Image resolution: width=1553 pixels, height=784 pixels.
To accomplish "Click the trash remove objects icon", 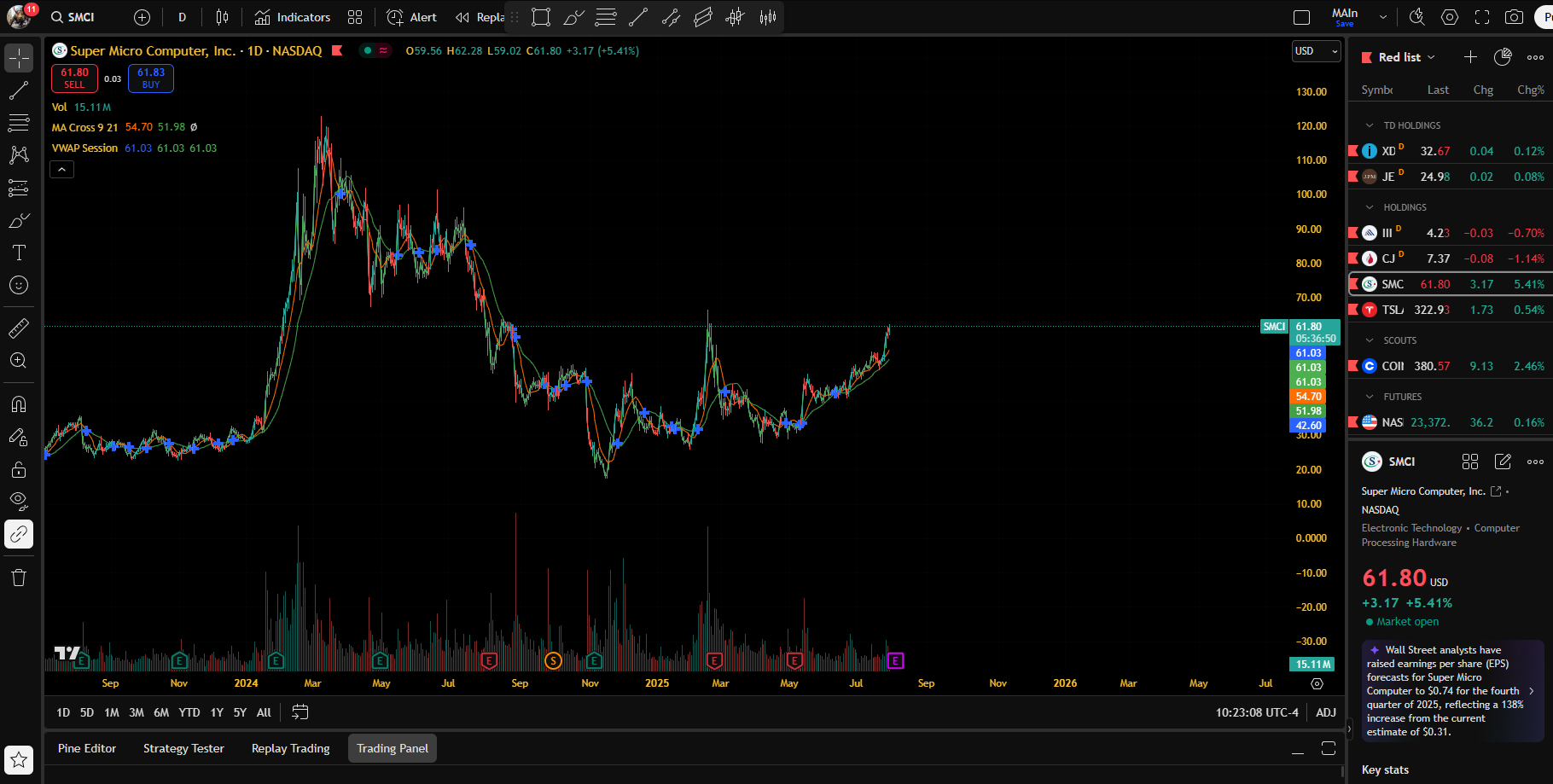I will coord(19,578).
